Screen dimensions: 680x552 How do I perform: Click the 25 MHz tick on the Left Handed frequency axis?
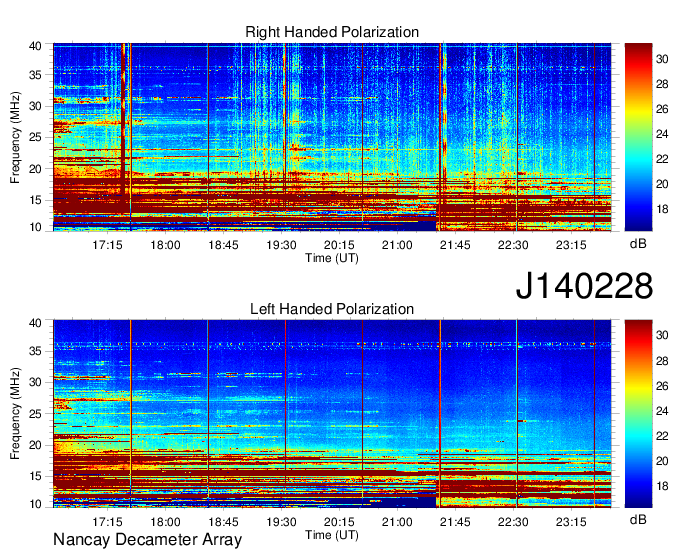35,414
